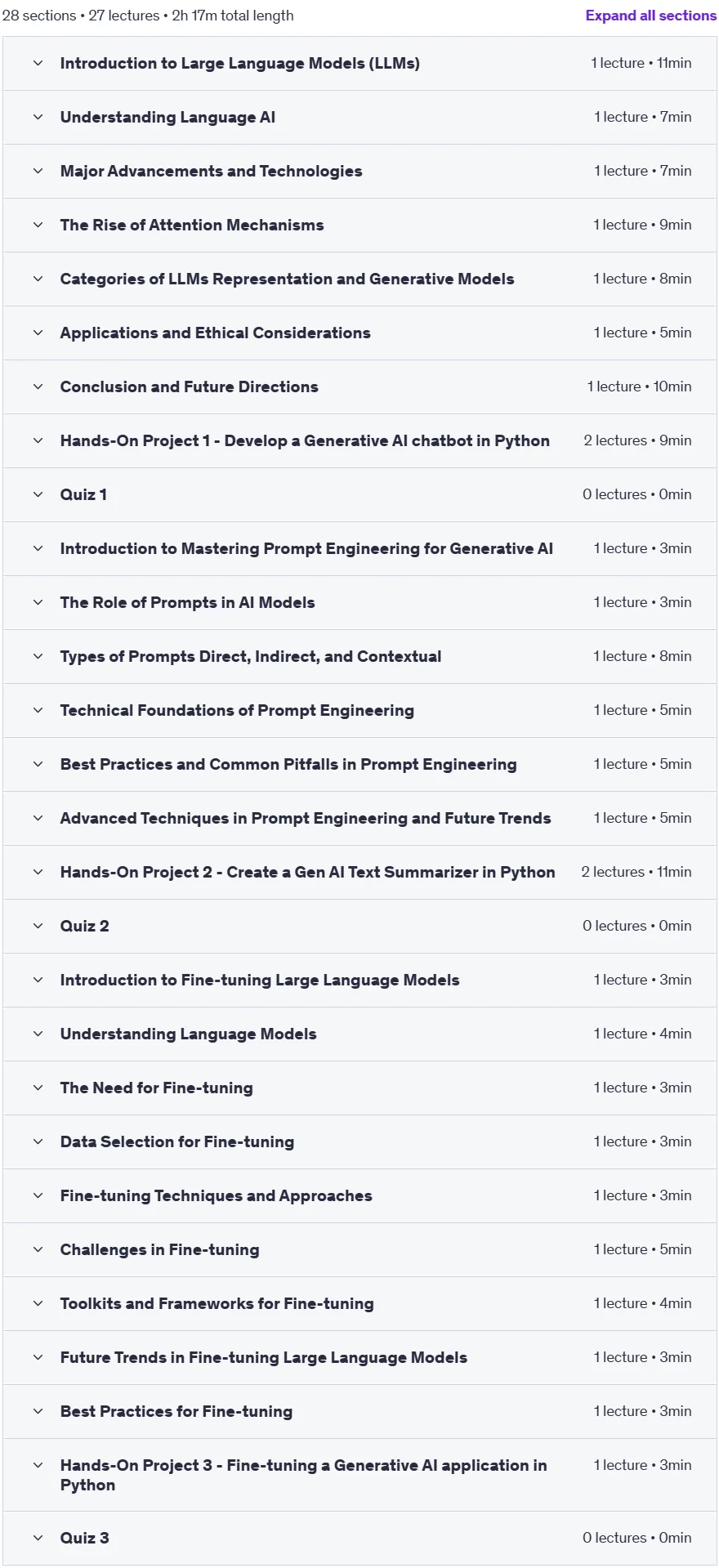Image resolution: width=719 pixels, height=1568 pixels.
Task: Open Major Advancements and Technologies section
Action: (359, 171)
